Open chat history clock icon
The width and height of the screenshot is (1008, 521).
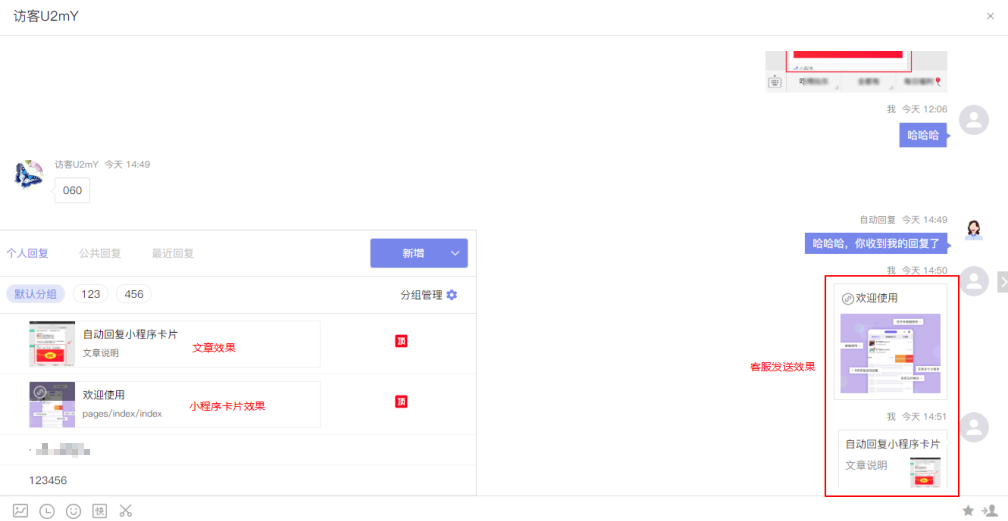tap(47, 511)
